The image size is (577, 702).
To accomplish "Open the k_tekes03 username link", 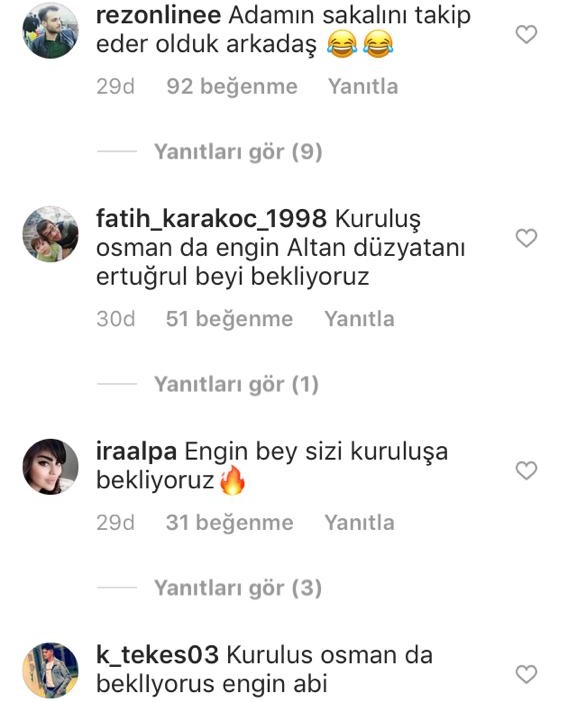I will click(x=158, y=655).
